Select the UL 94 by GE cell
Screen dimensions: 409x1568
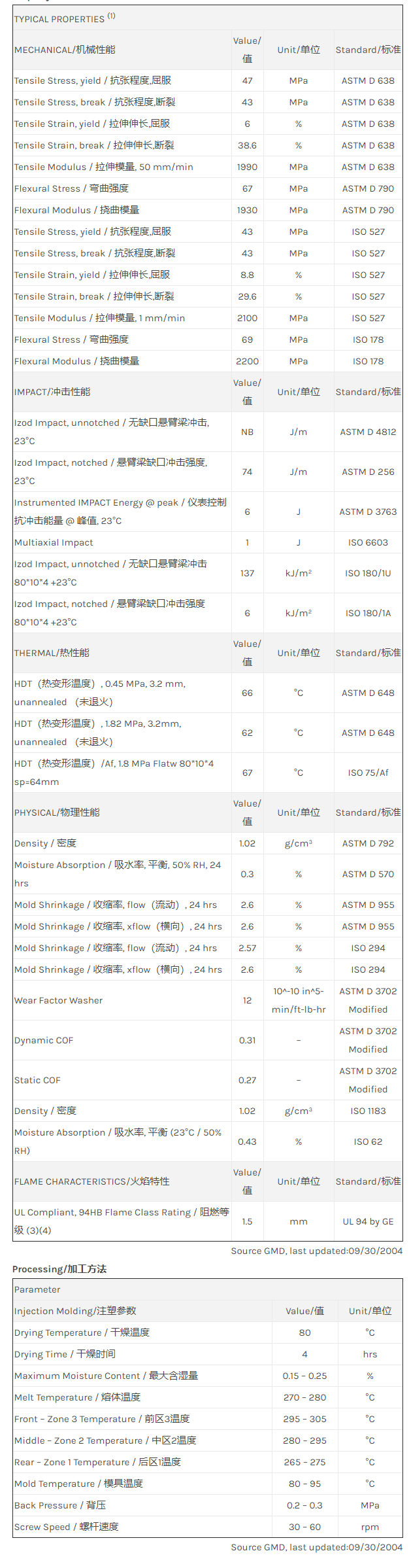tap(368, 1221)
